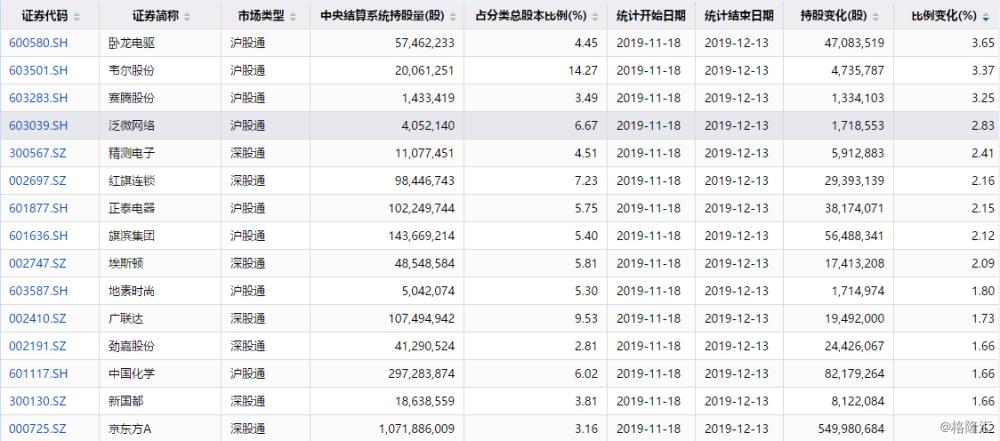Open stock code 601636.SH link

pyautogui.click(x=38, y=236)
